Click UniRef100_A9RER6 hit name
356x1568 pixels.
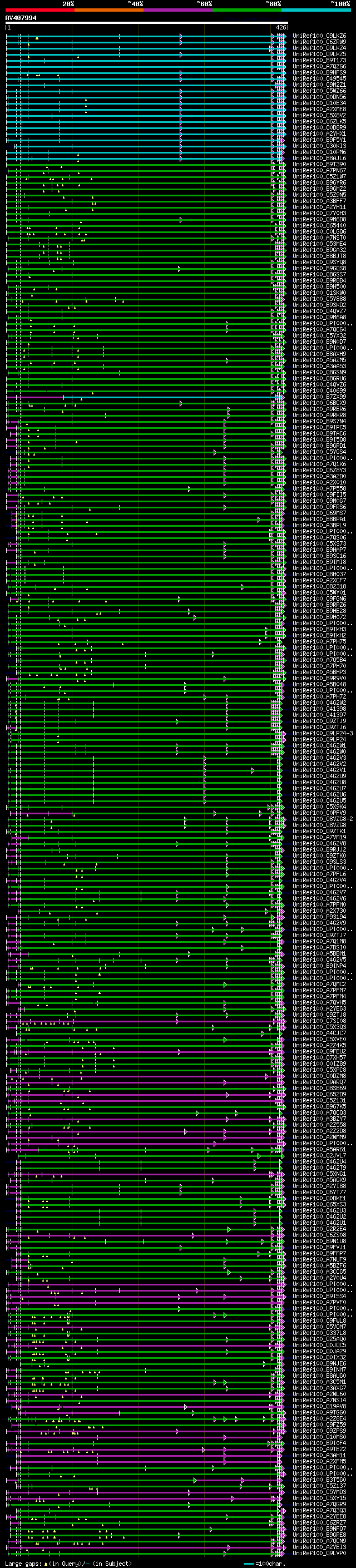click(319, 409)
